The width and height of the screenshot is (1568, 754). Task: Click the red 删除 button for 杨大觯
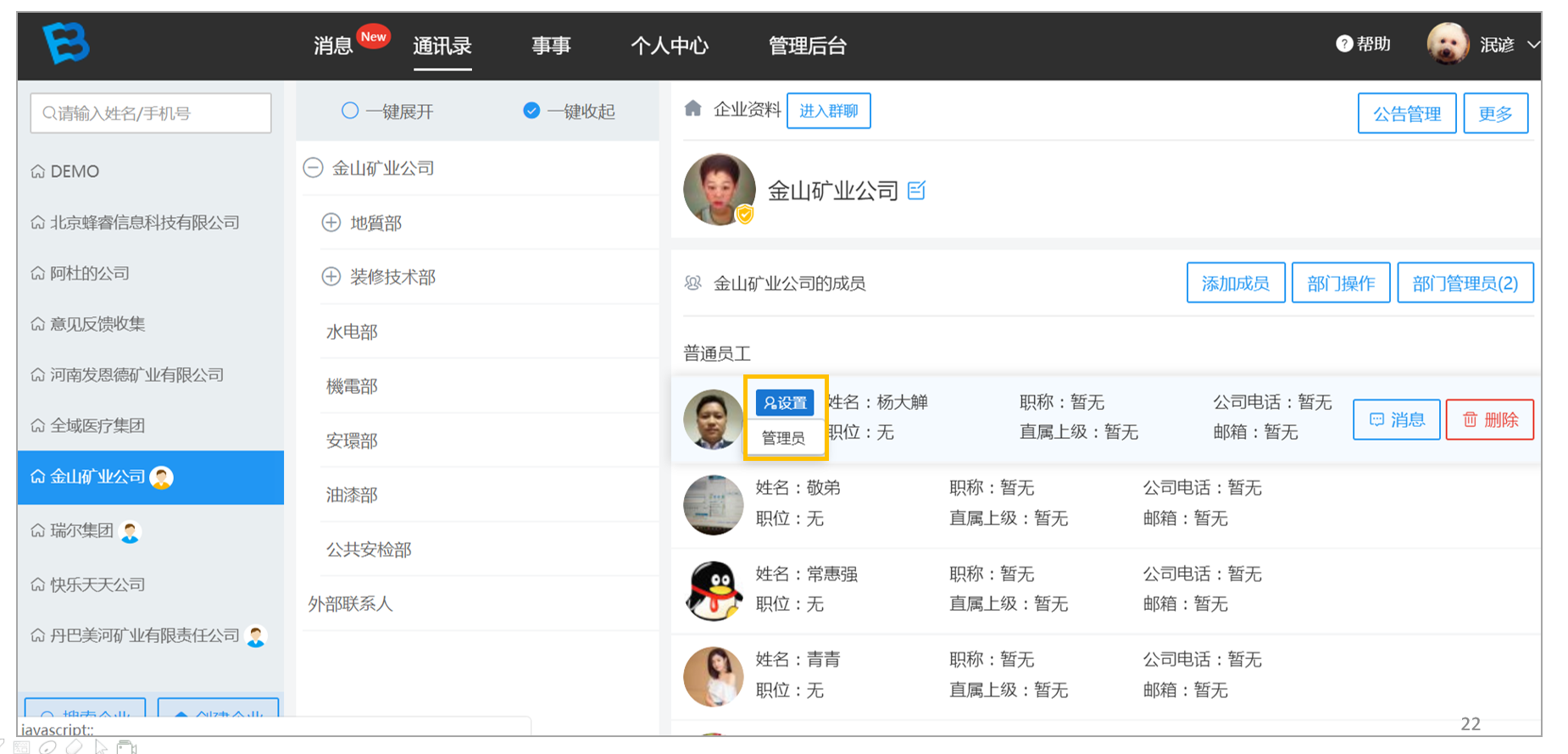pos(1490,419)
